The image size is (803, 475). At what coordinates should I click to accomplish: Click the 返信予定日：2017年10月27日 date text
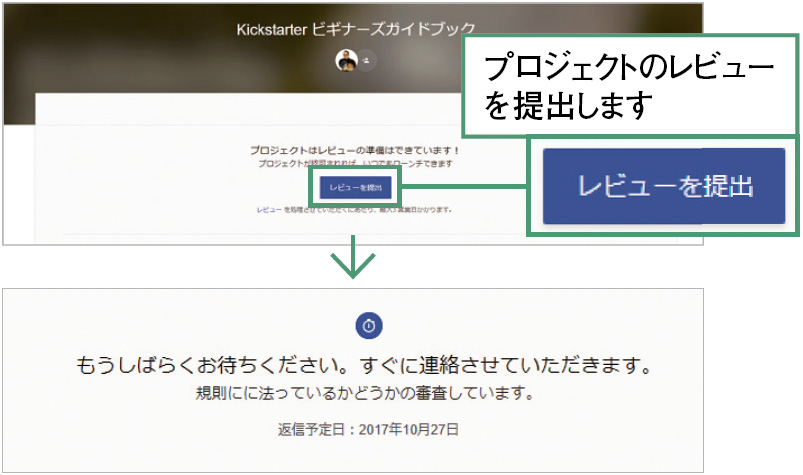coord(368,429)
